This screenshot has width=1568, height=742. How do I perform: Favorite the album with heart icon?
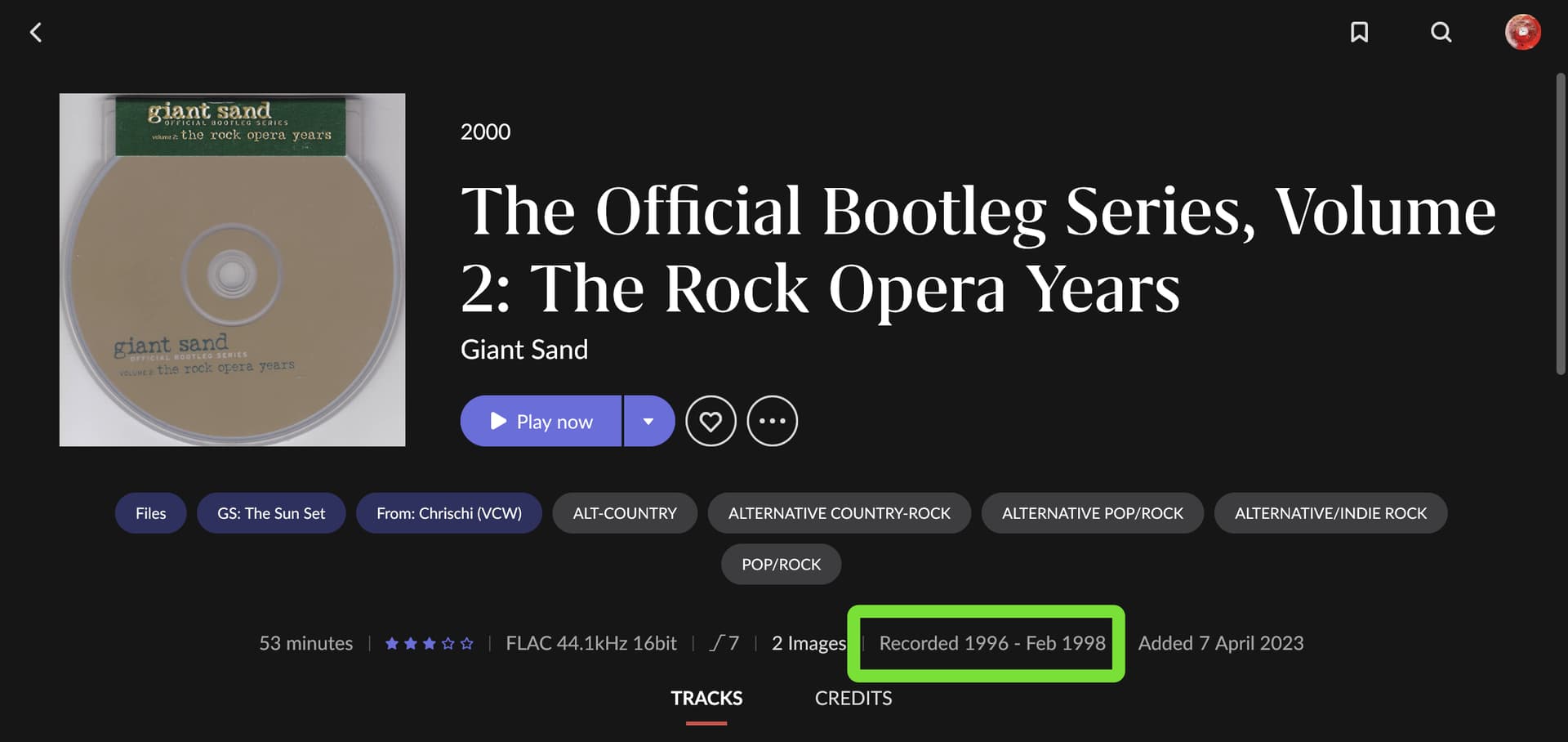click(x=710, y=421)
